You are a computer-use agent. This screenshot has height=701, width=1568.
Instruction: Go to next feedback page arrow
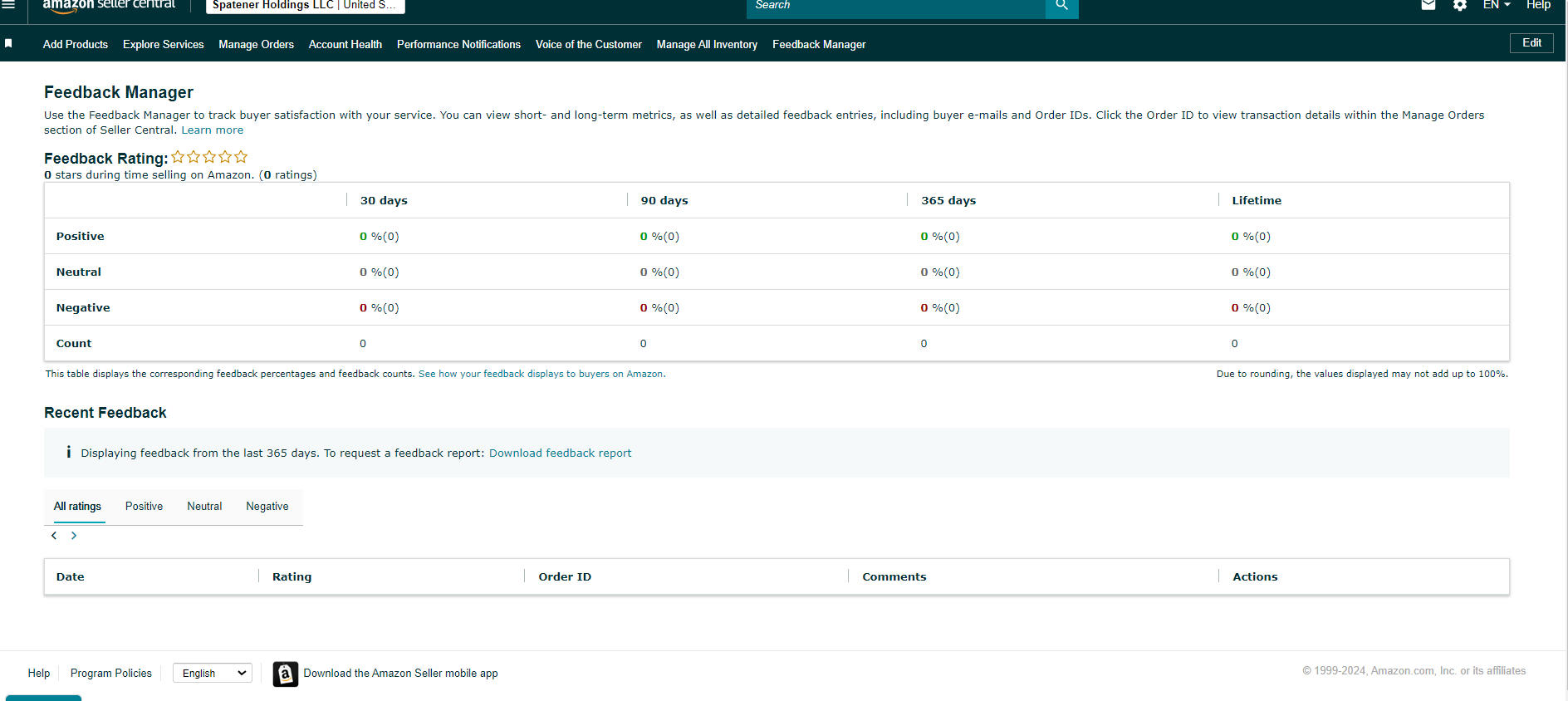tap(74, 536)
